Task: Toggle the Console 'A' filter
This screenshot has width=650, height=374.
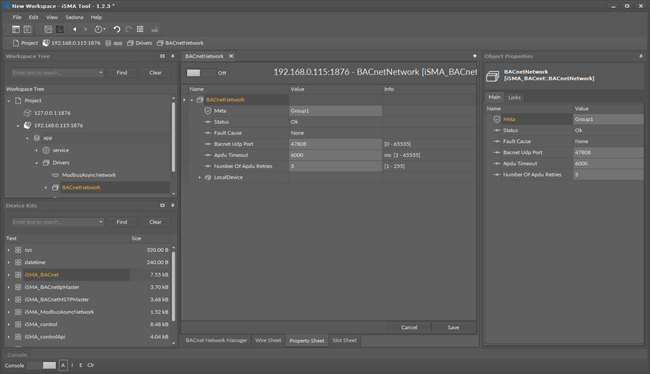Action: (63, 365)
